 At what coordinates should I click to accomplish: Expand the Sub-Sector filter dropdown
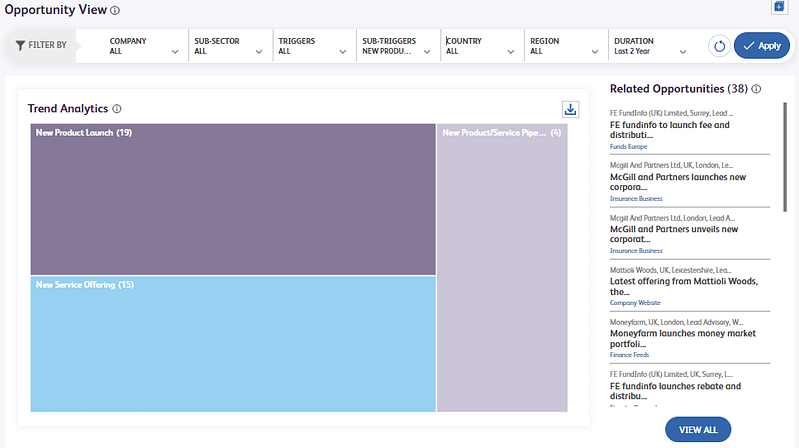click(229, 46)
